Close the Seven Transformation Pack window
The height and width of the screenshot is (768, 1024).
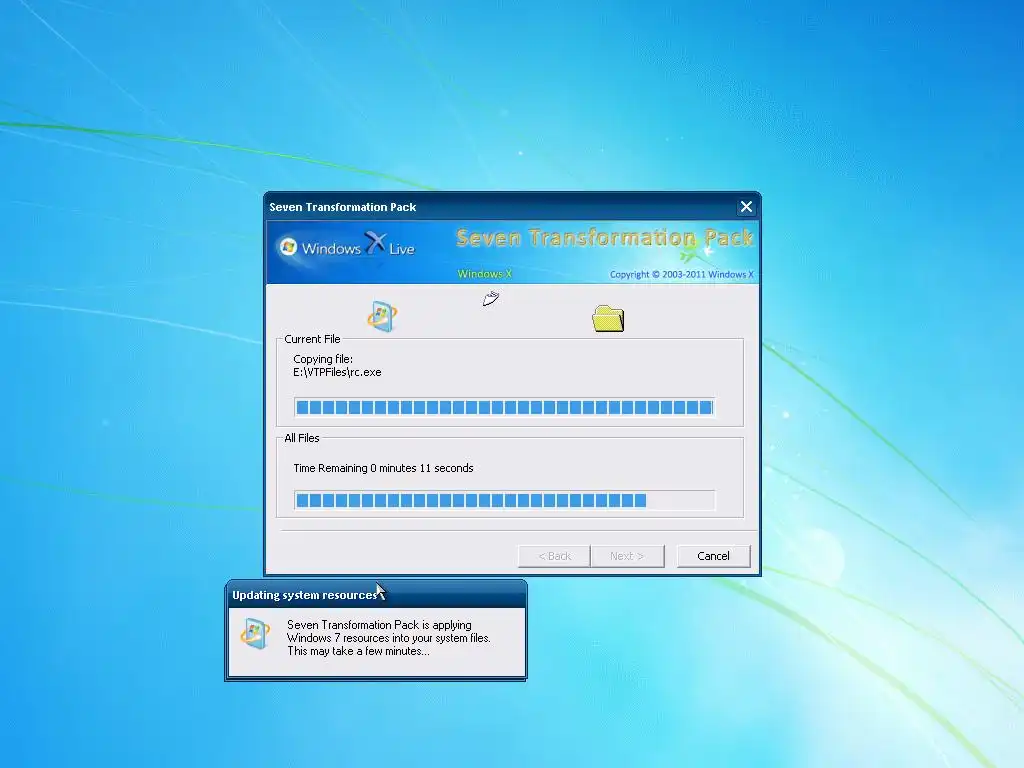(746, 207)
